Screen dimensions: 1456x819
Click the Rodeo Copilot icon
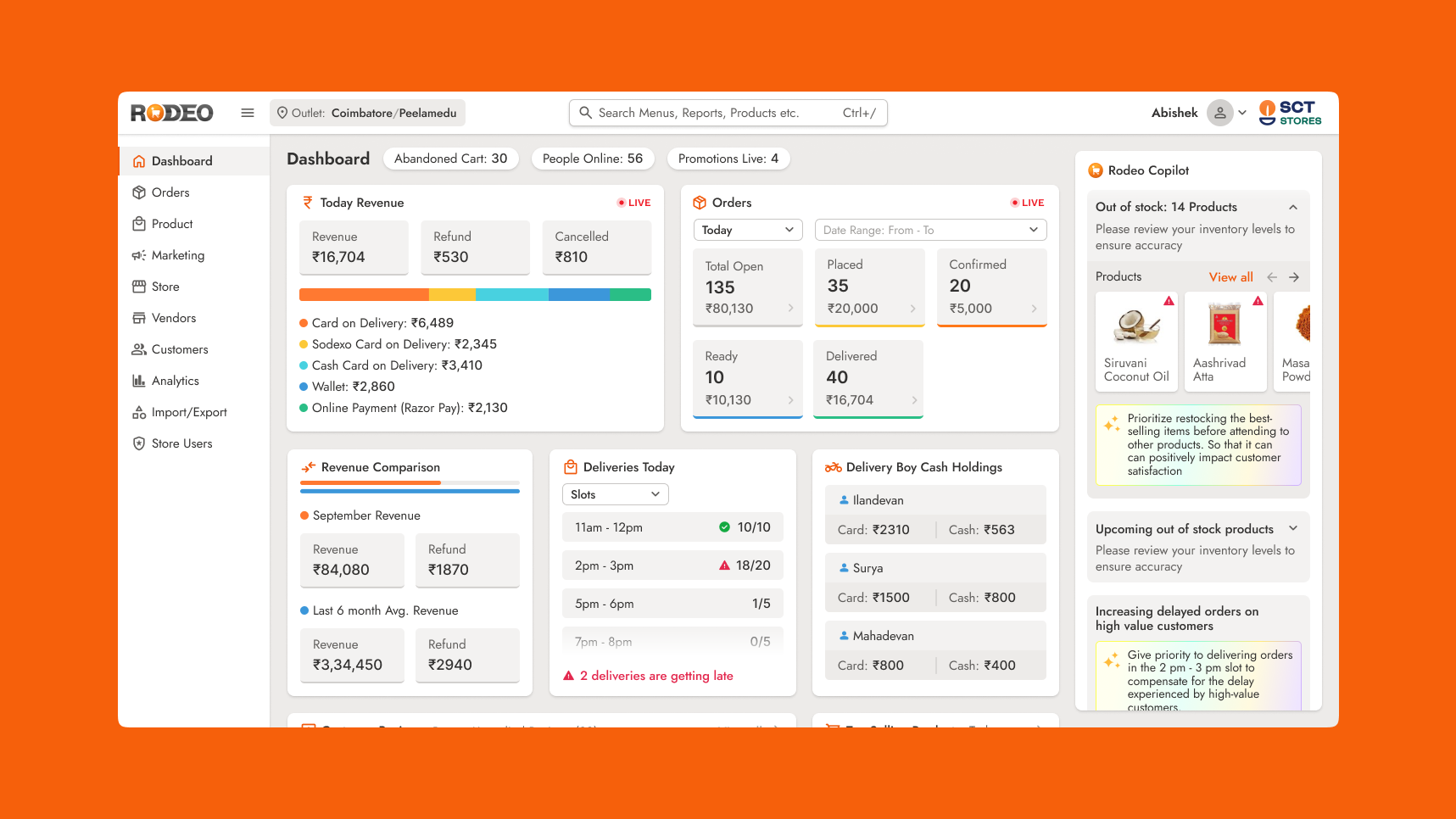pyautogui.click(x=1096, y=170)
